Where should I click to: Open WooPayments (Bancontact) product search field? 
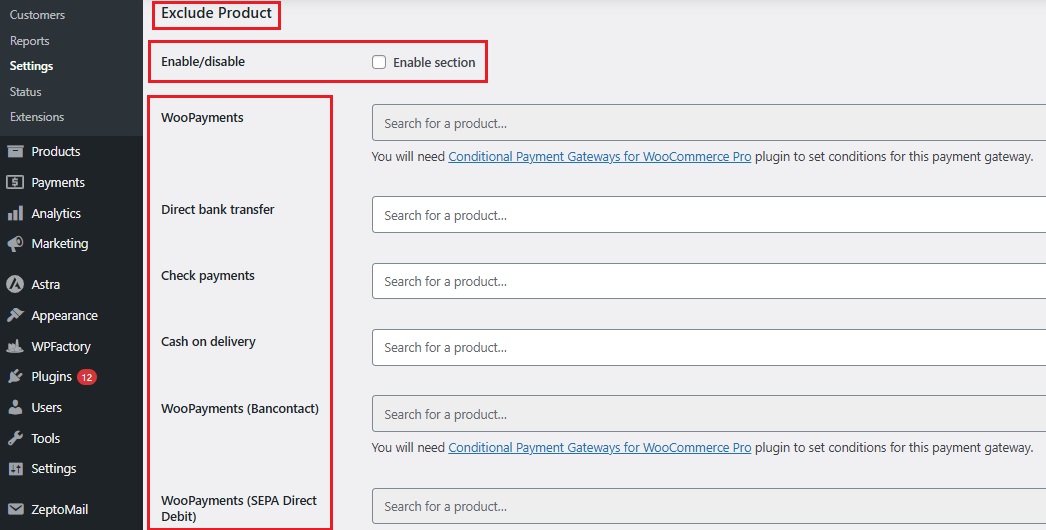click(x=708, y=414)
